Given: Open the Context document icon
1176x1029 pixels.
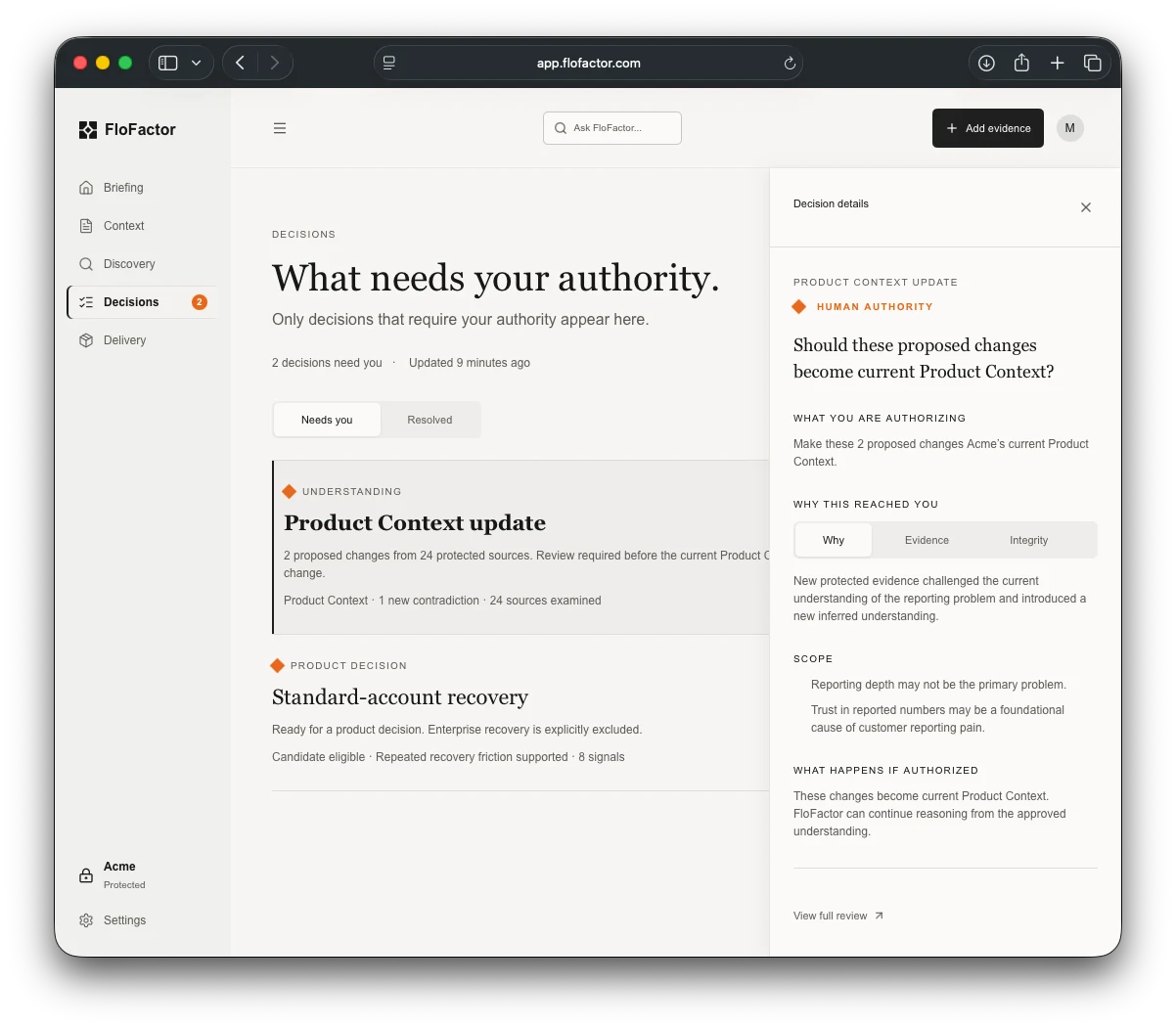Looking at the screenshot, I should 86,226.
